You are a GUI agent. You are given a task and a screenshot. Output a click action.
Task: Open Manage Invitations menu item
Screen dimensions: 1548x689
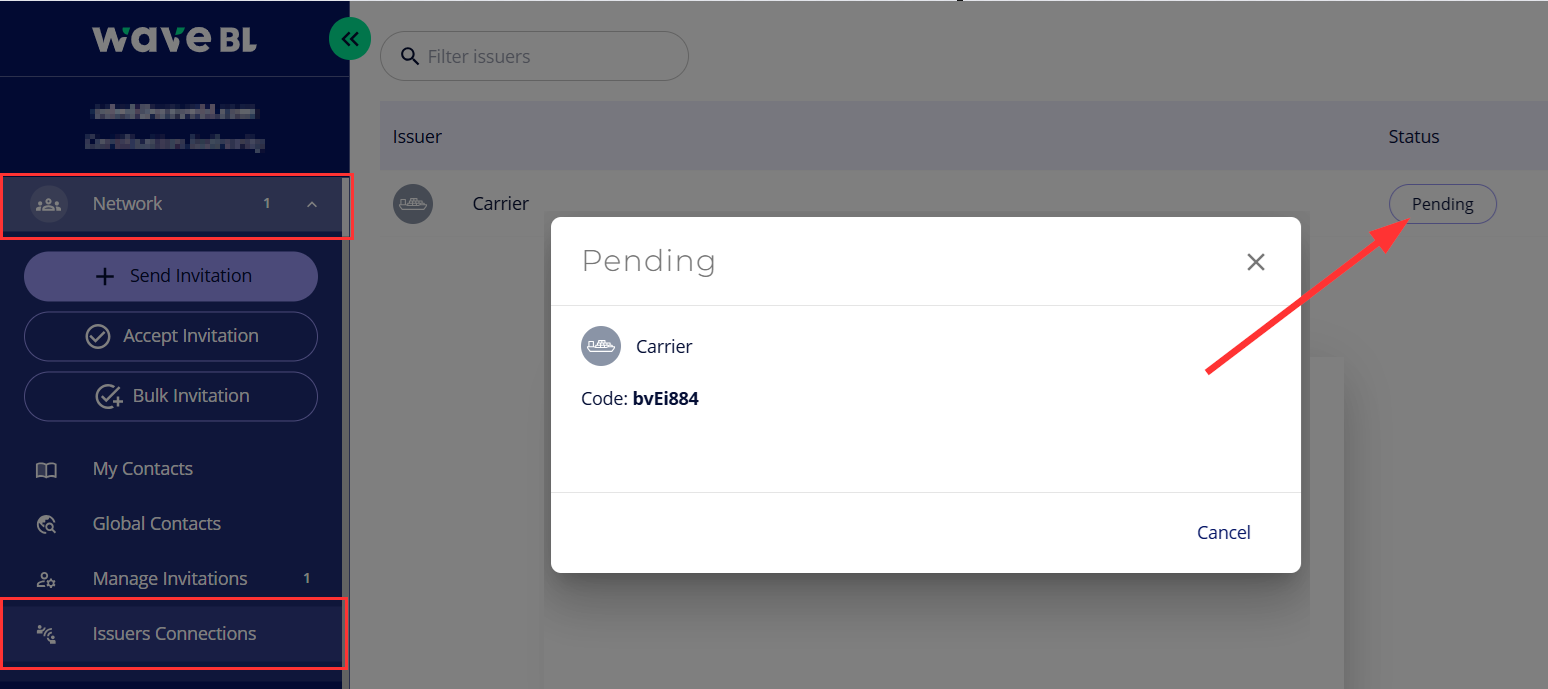tap(170, 579)
